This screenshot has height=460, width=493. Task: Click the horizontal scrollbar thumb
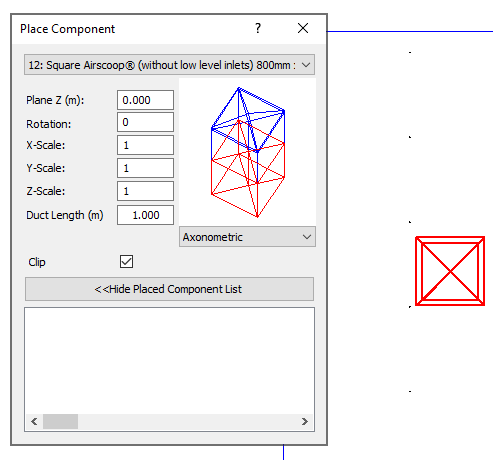click(60, 421)
